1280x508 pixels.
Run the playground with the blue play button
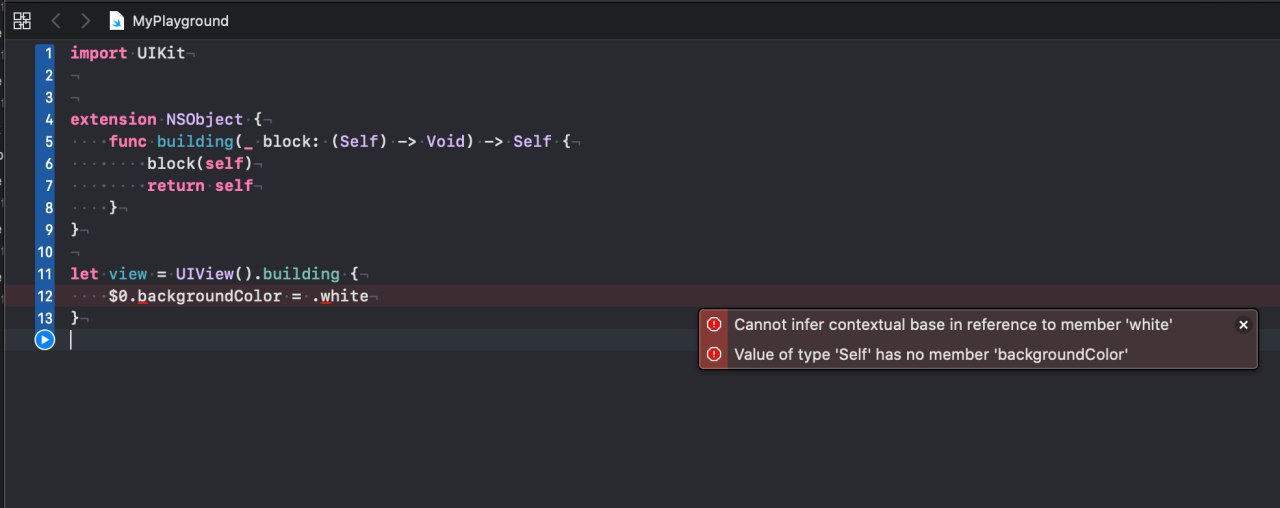pyautogui.click(x=44, y=340)
